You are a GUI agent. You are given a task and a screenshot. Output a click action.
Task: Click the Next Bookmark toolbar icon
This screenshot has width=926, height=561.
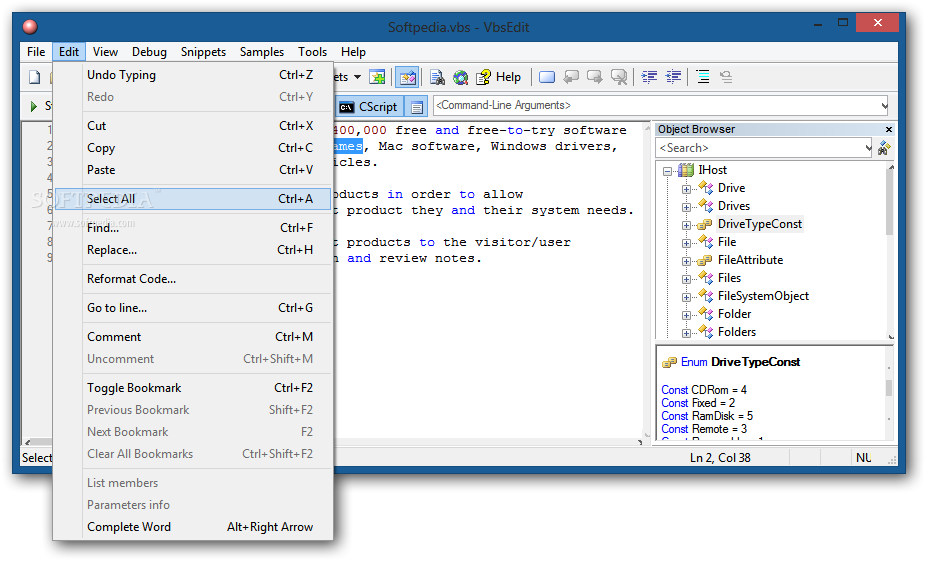tap(595, 77)
